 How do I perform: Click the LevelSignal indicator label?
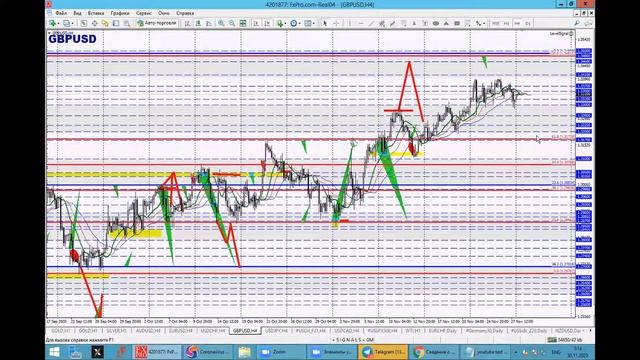561,33
